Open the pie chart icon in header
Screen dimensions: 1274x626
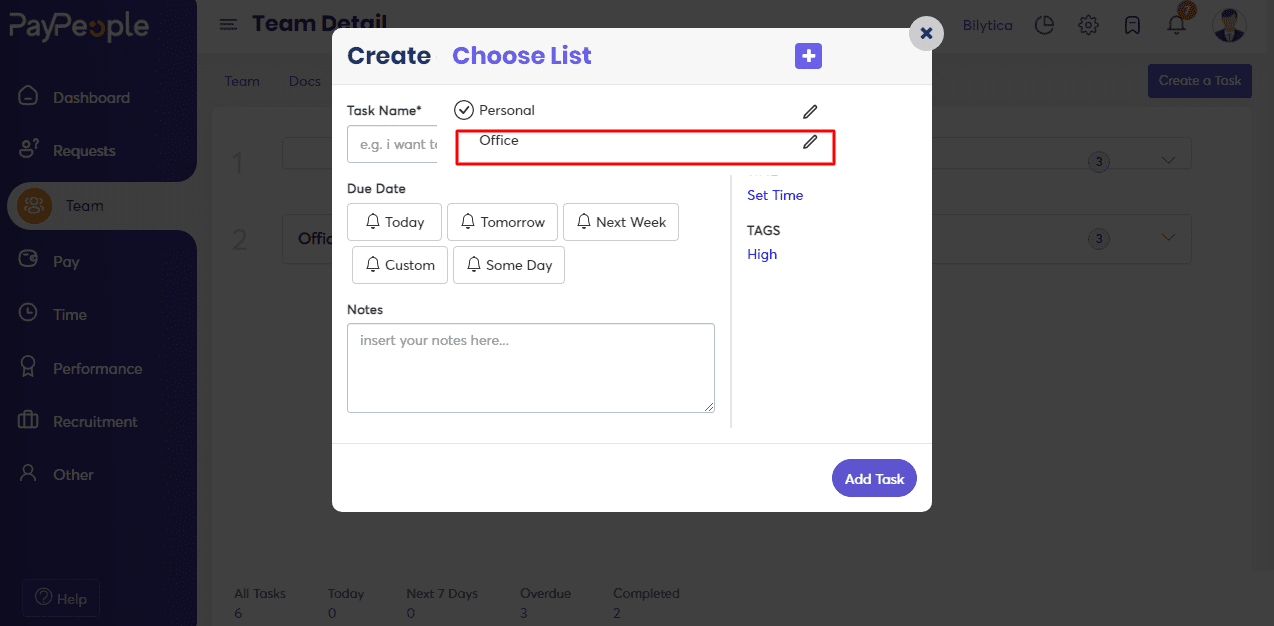tap(1044, 25)
